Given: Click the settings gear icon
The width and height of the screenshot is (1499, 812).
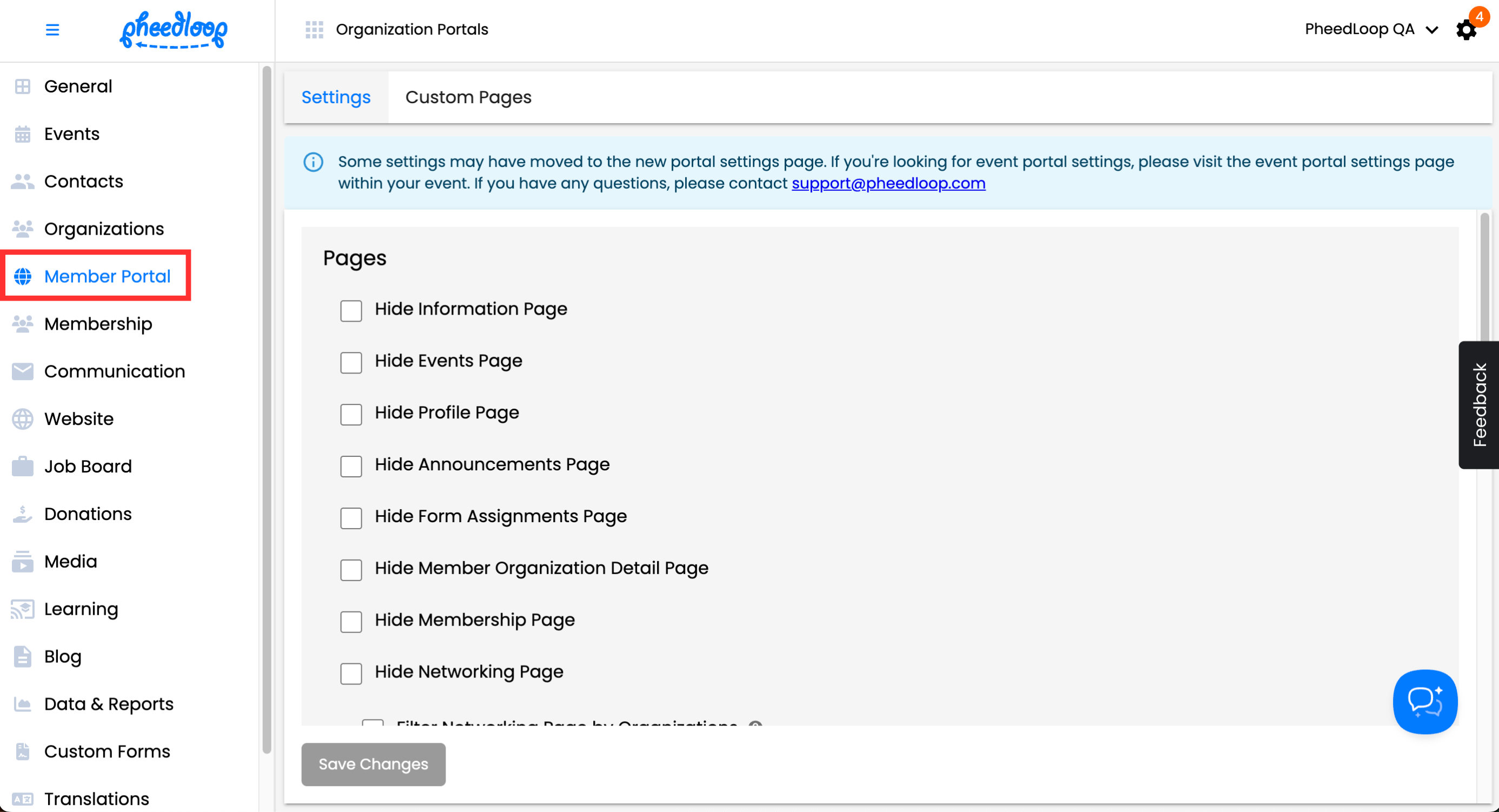Looking at the screenshot, I should tap(1466, 30).
